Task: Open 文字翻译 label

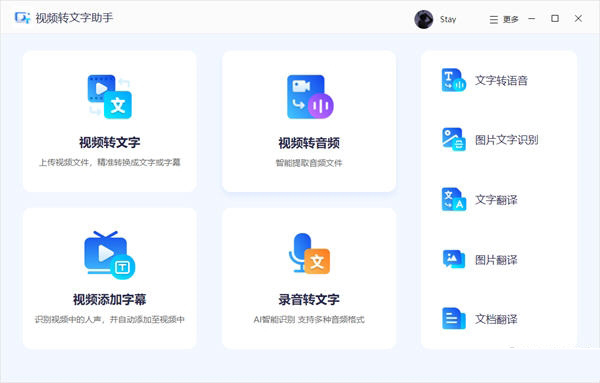Action: point(496,200)
